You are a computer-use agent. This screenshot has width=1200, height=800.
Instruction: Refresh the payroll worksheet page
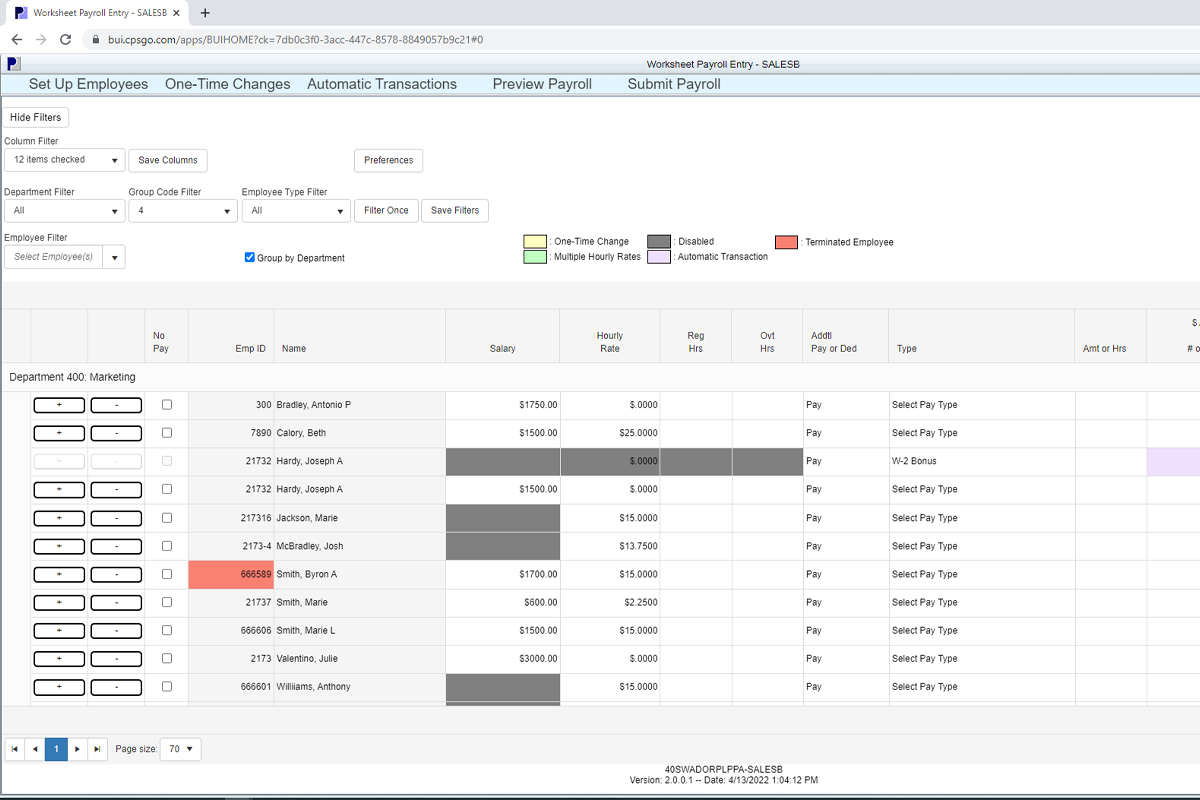point(65,38)
